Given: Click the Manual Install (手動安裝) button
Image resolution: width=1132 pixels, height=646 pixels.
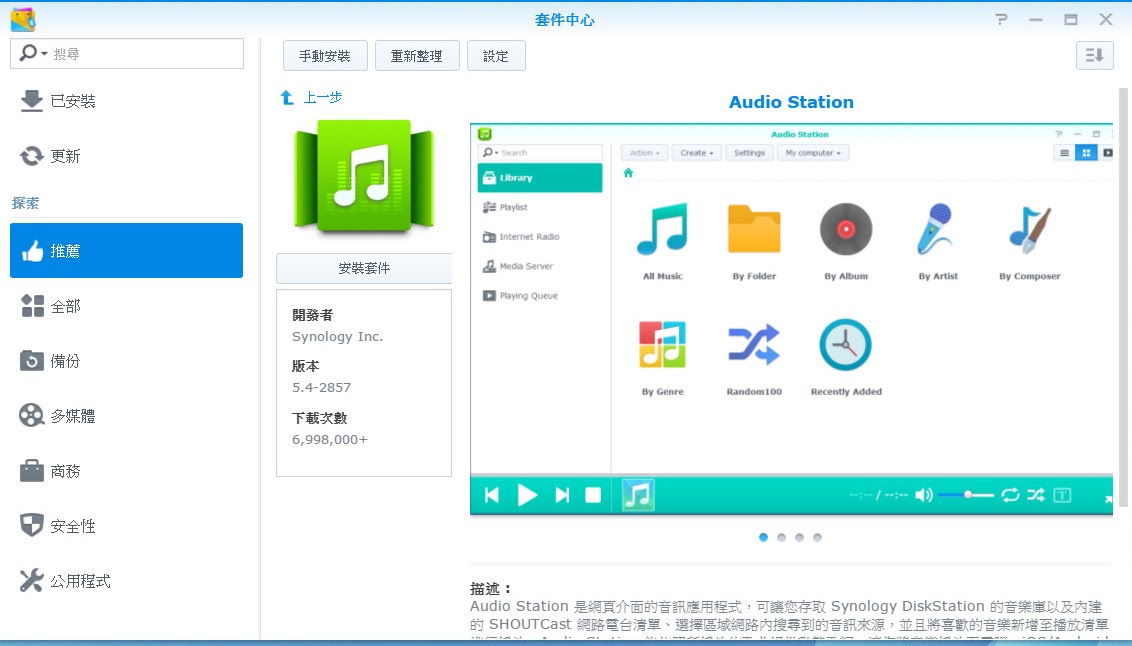Looking at the screenshot, I should [325, 56].
